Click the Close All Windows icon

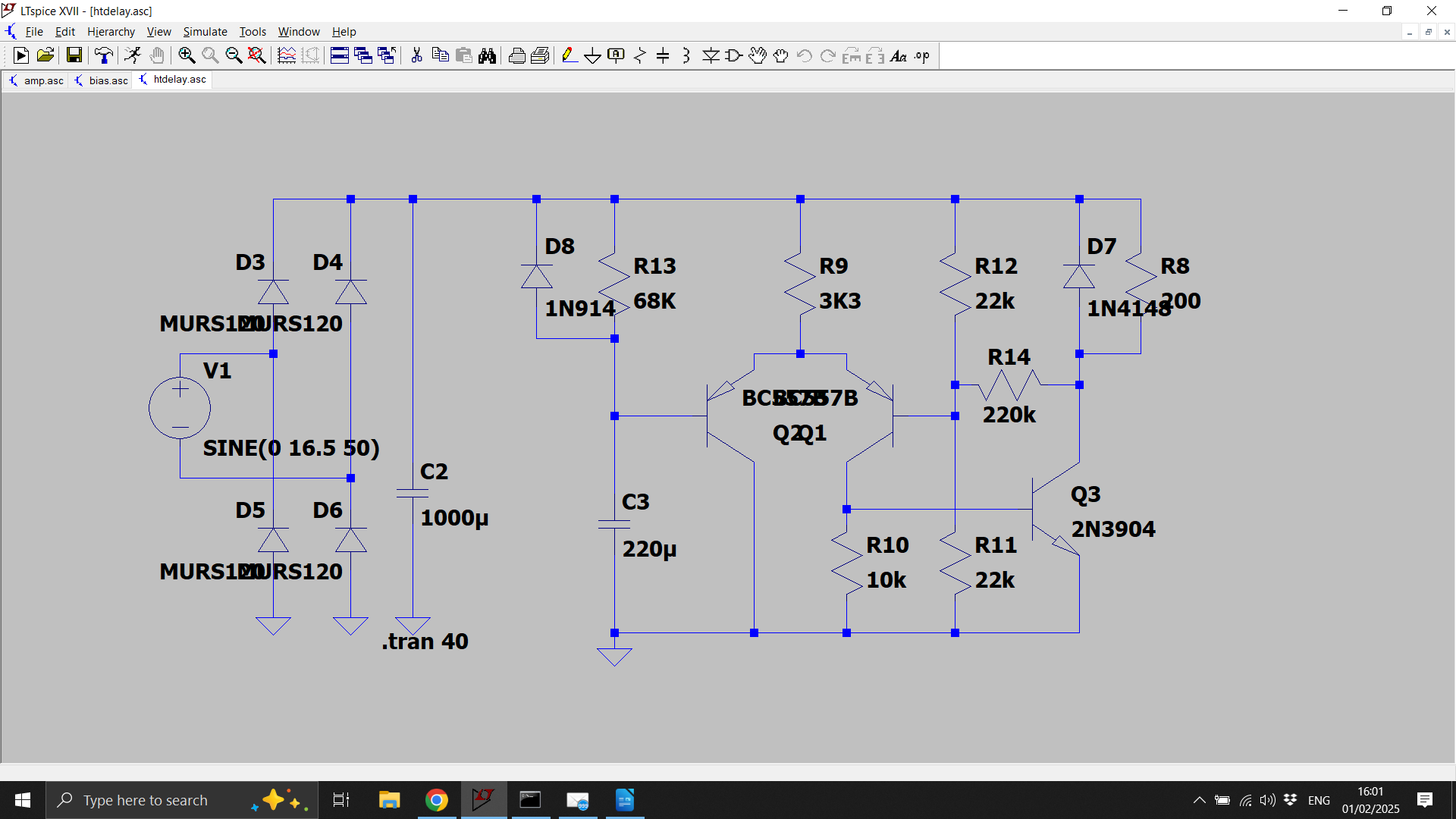pyautogui.click(x=387, y=55)
